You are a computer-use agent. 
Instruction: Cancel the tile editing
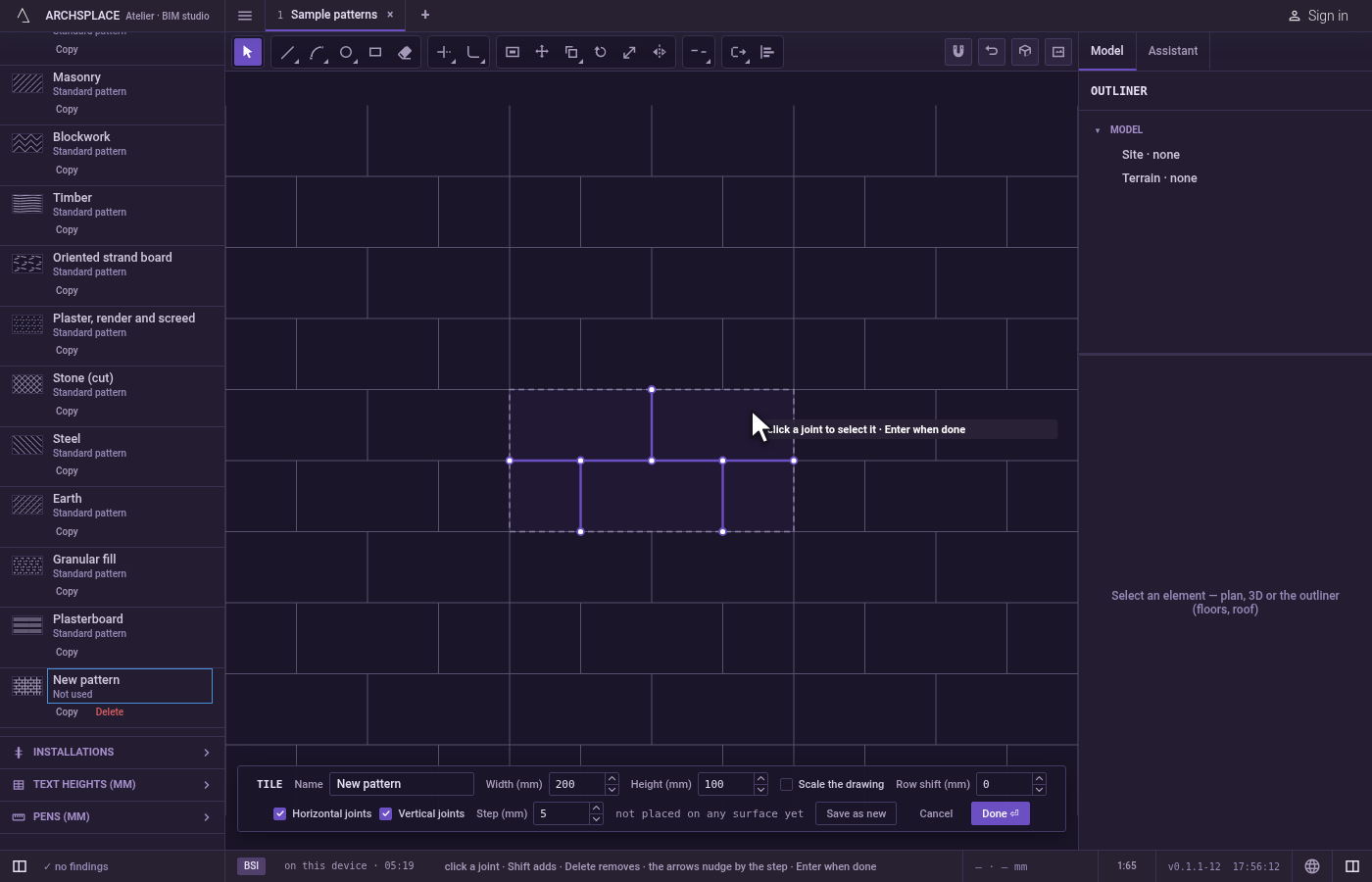click(936, 813)
